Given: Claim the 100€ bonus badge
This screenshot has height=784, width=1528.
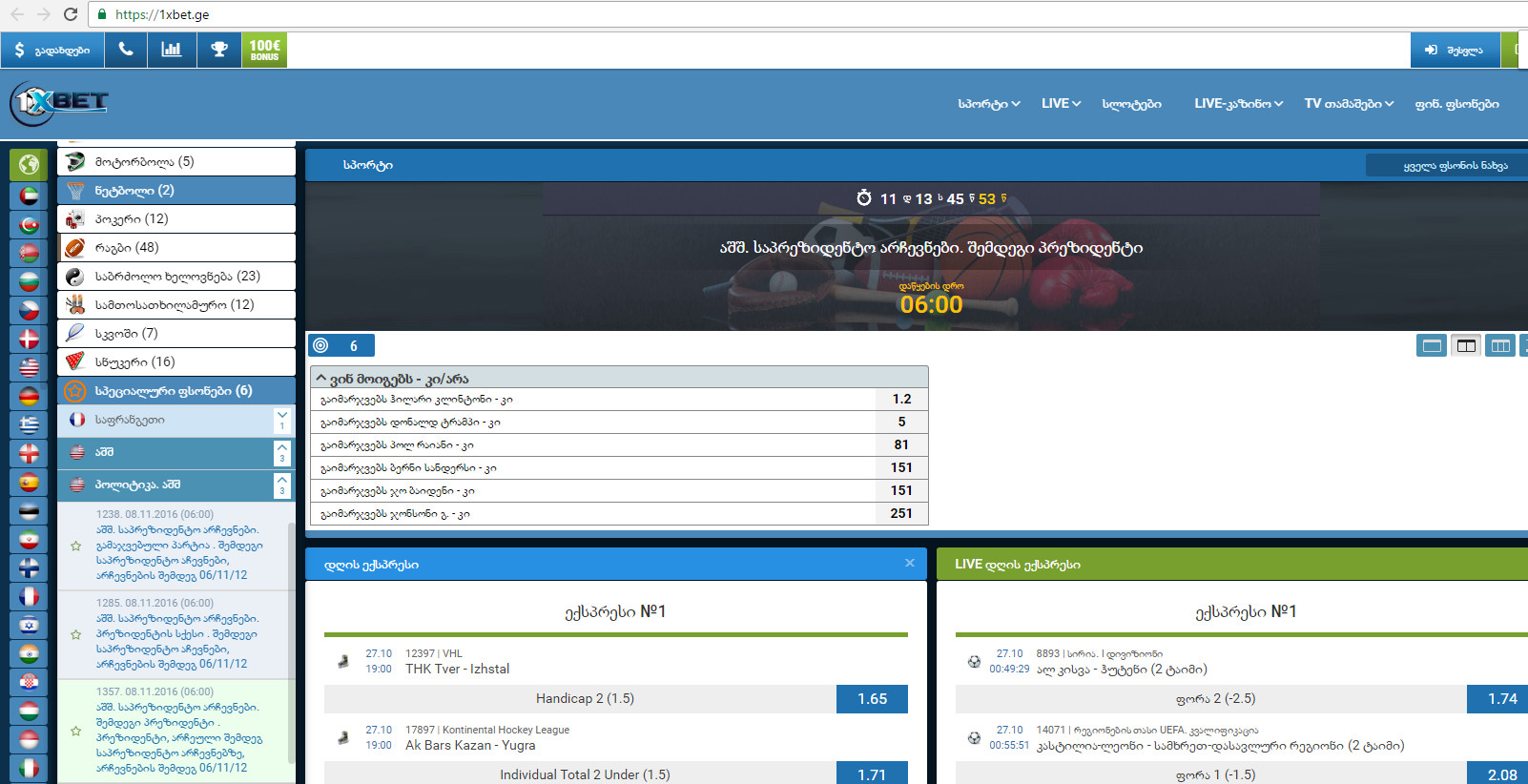Looking at the screenshot, I should 264,50.
